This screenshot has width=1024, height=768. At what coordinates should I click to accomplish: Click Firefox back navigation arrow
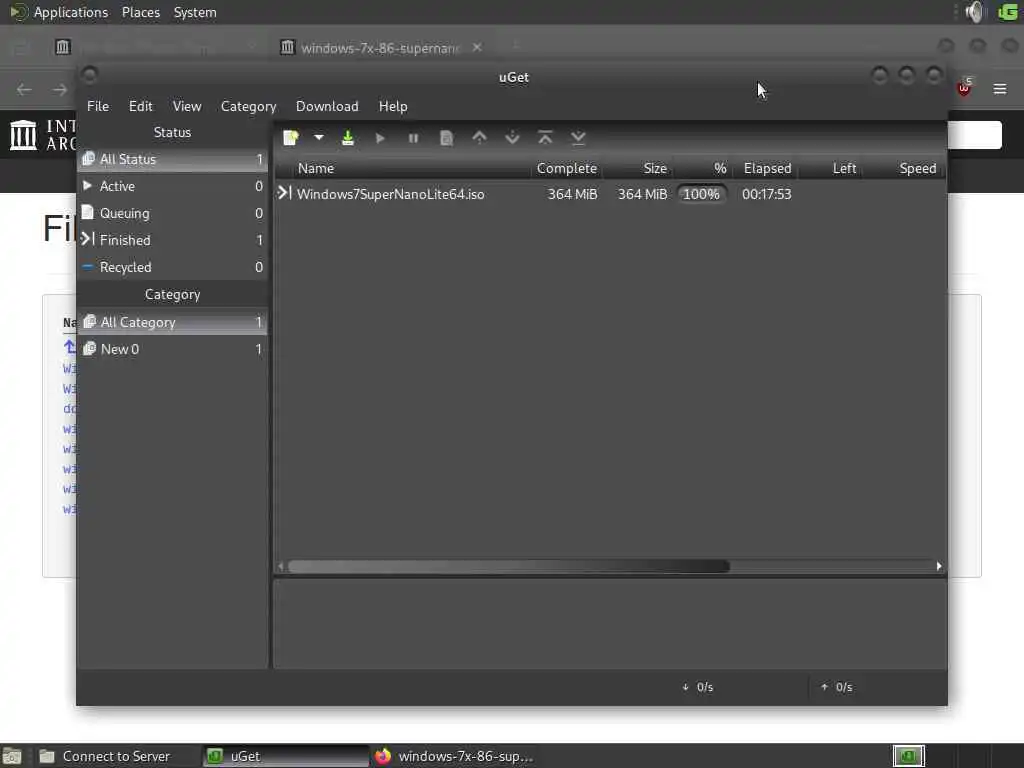coord(24,89)
